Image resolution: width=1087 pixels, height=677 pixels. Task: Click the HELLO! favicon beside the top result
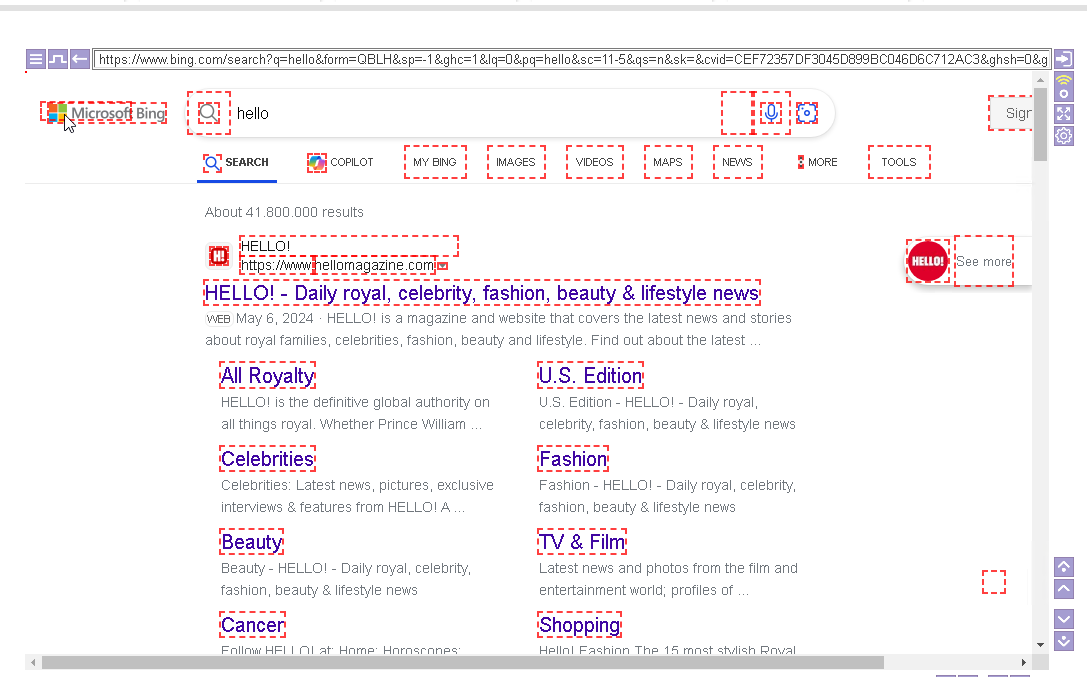coord(217,256)
